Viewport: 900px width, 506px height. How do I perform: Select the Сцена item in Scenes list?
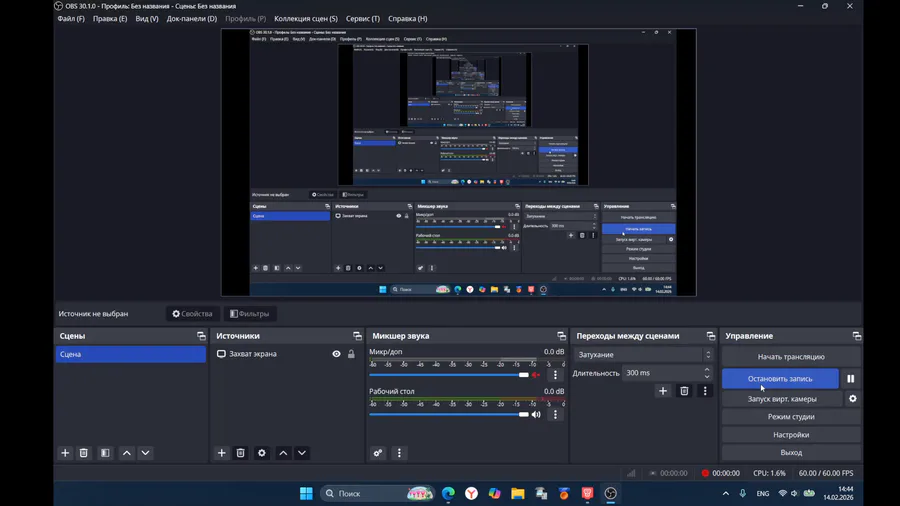(131, 354)
